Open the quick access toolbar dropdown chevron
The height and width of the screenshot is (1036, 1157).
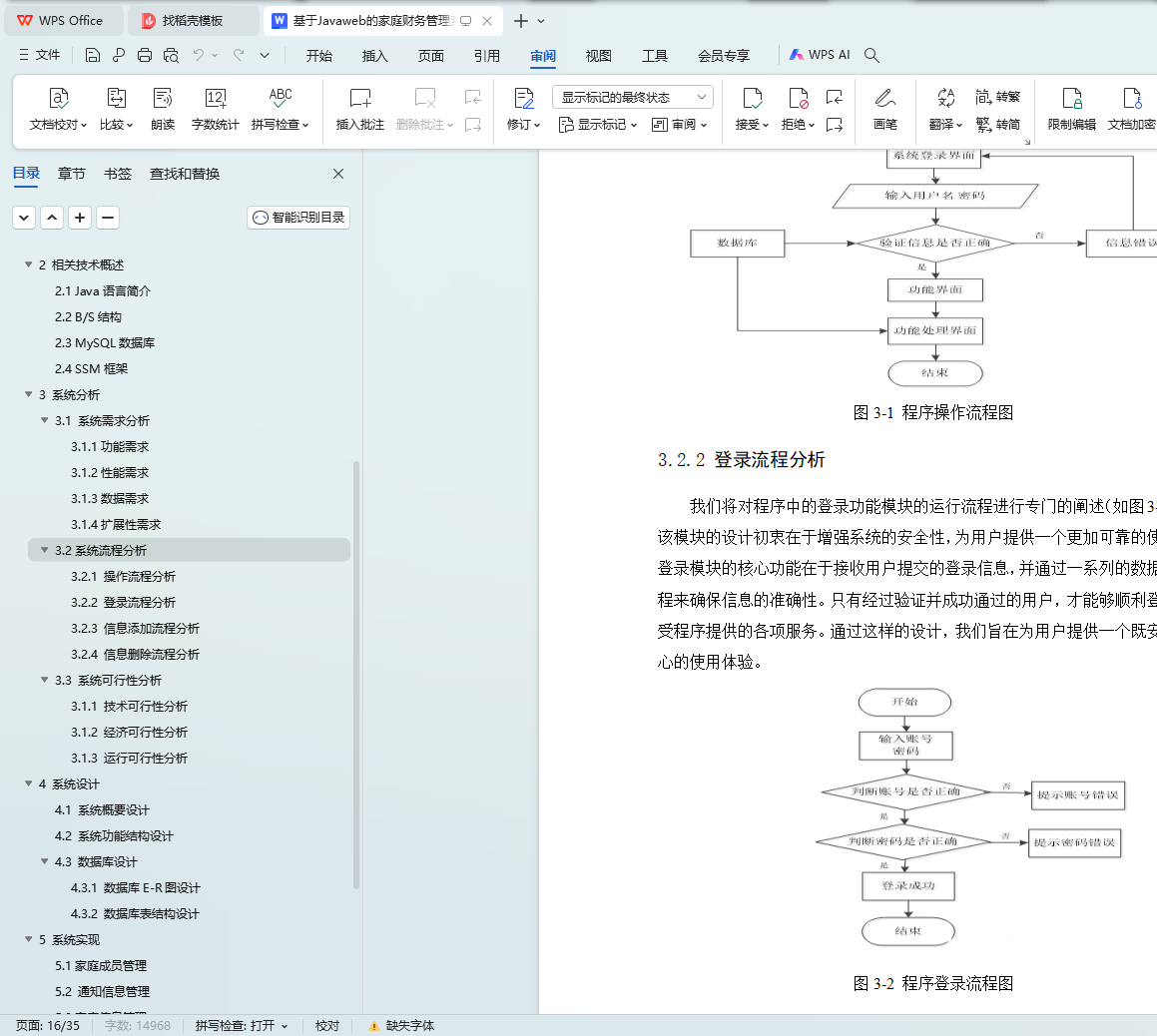[265, 55]
